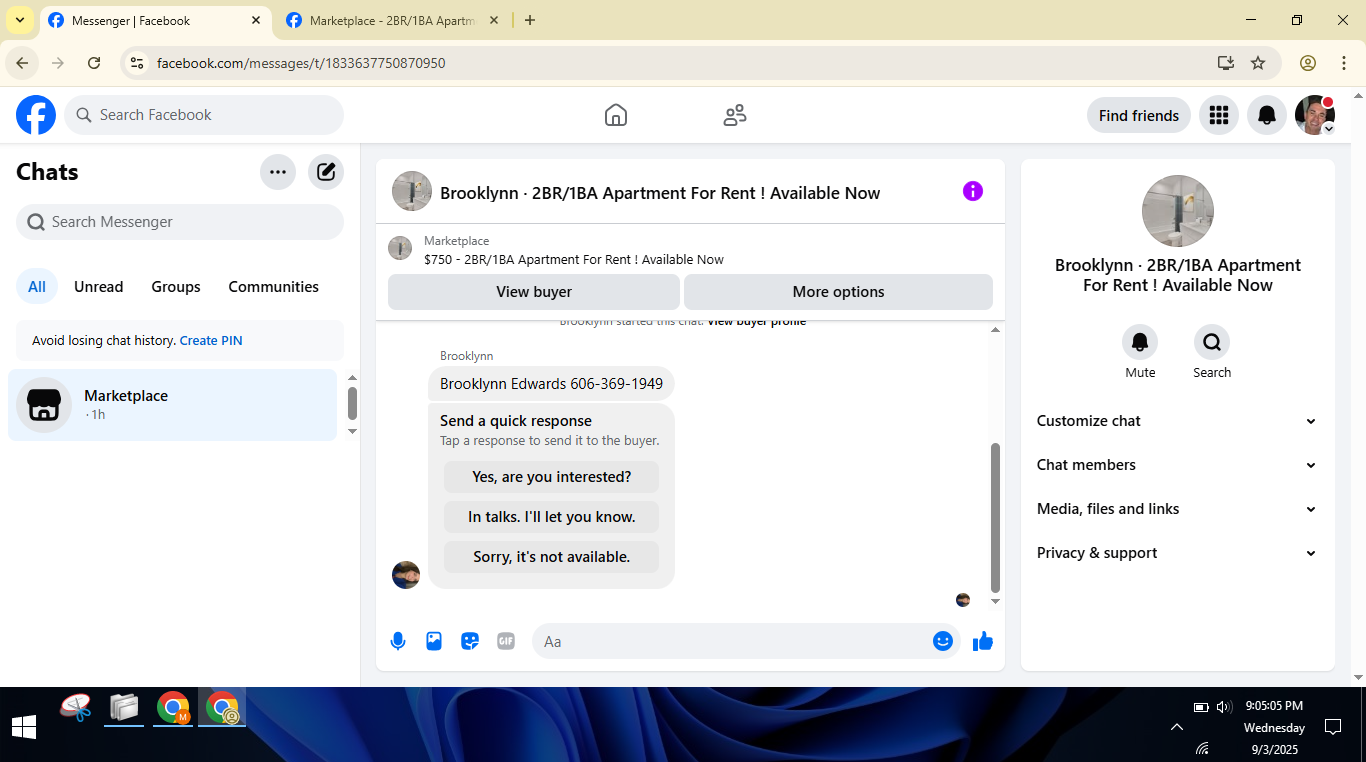Attach a file with the photo icon

(x=434, y=641)
